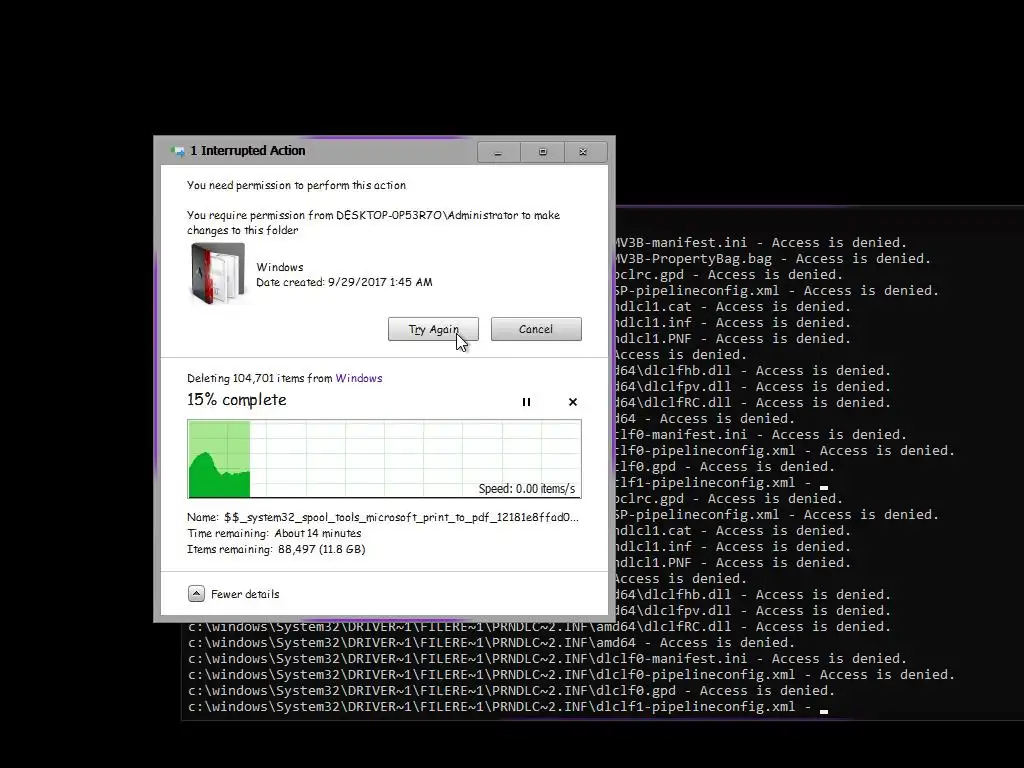Minimize the Interrupted Action dialog
Viewport: 1024px width, 768px height.
click(498, 152)
